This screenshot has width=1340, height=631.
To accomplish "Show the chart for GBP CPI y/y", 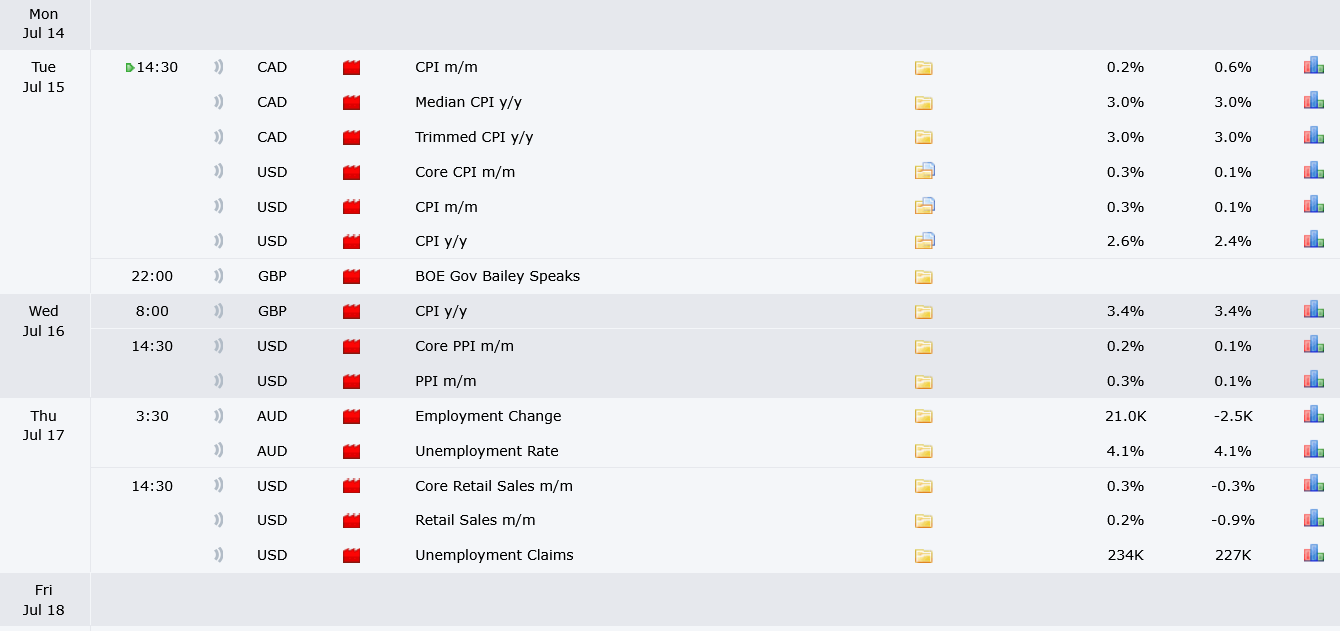I will pyautogui.click(x=1313, y=310).
